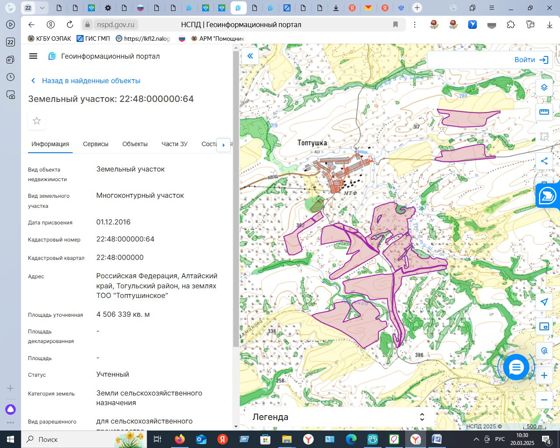The image size is (560, 448).
Task: Zoom out the map with minus
Action: click(544, 399)
